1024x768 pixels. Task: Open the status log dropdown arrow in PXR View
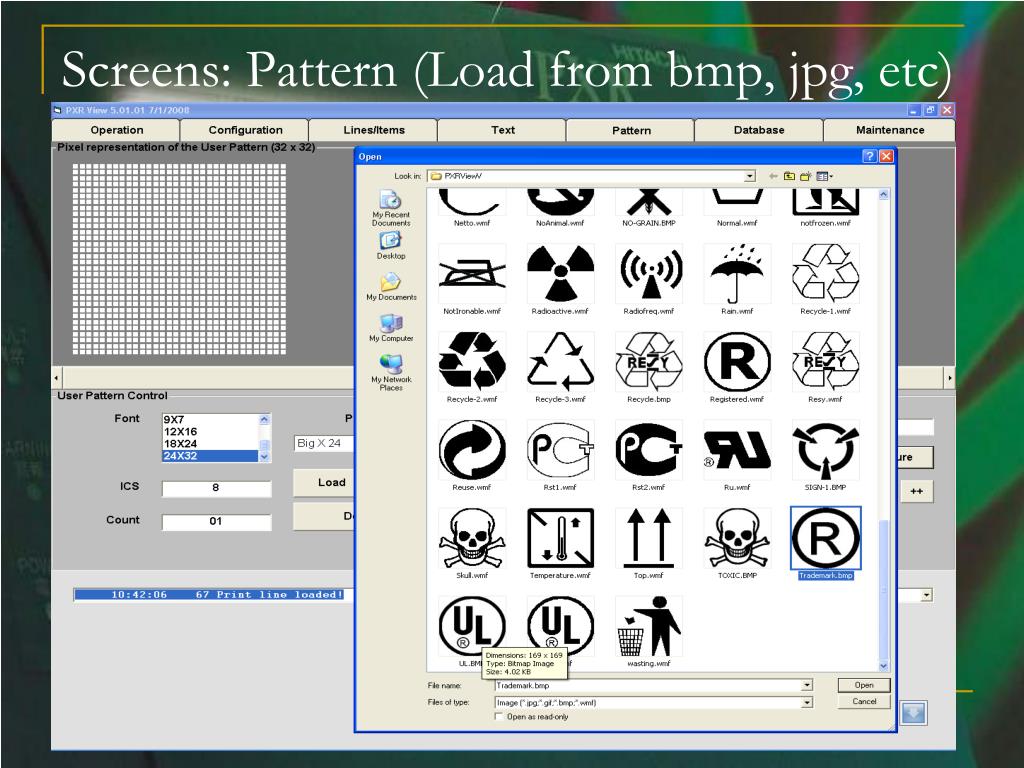(926, 595)
